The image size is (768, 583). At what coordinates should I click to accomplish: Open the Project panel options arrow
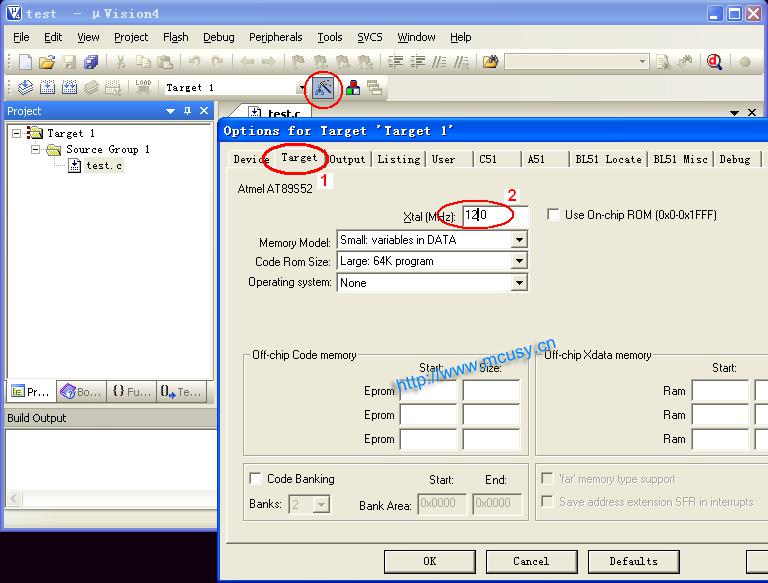(170, 111)
